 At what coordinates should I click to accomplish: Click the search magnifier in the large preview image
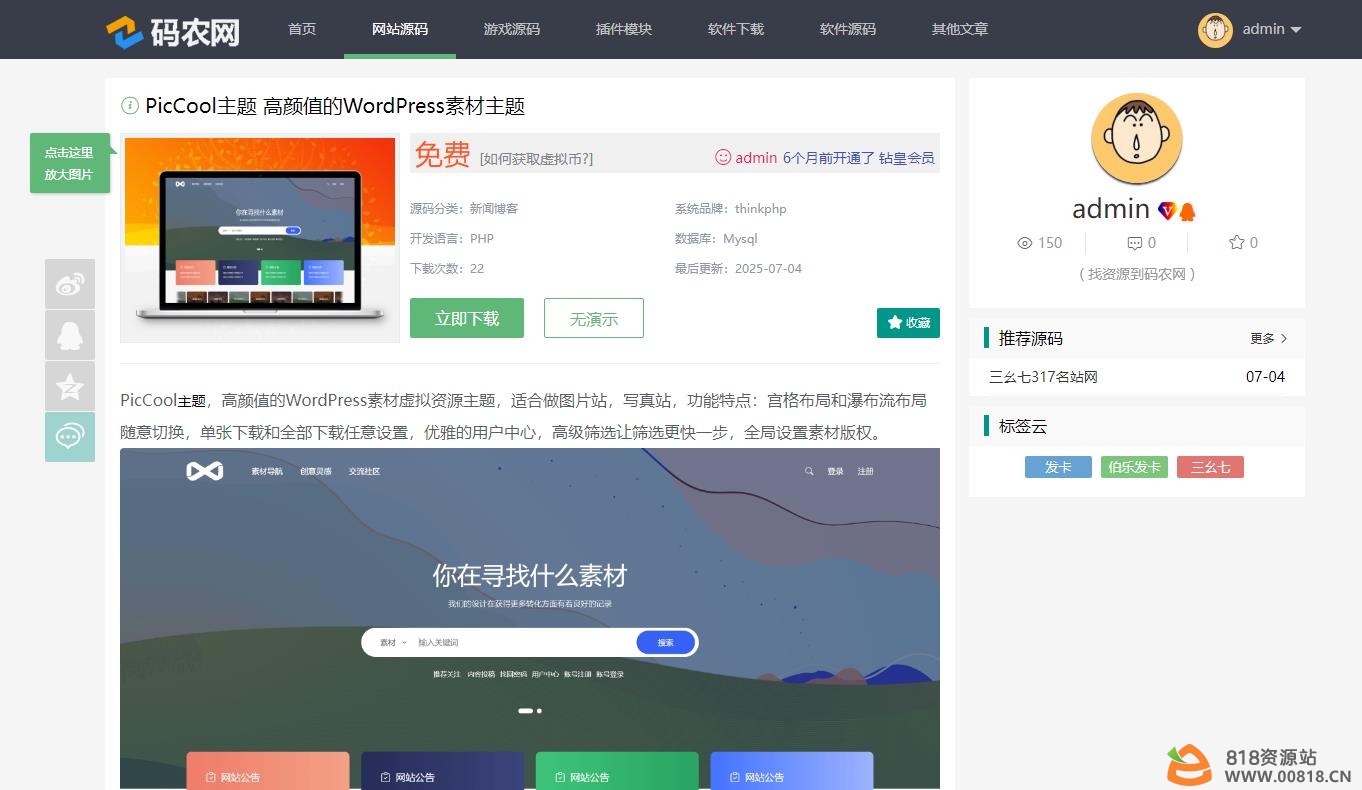(809, 471)
